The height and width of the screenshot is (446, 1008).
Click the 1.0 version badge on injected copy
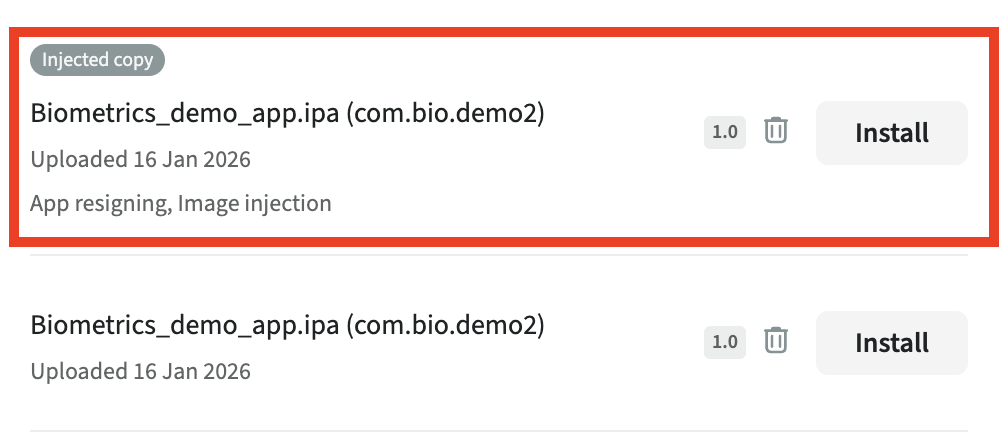click(x=725, y=132)
